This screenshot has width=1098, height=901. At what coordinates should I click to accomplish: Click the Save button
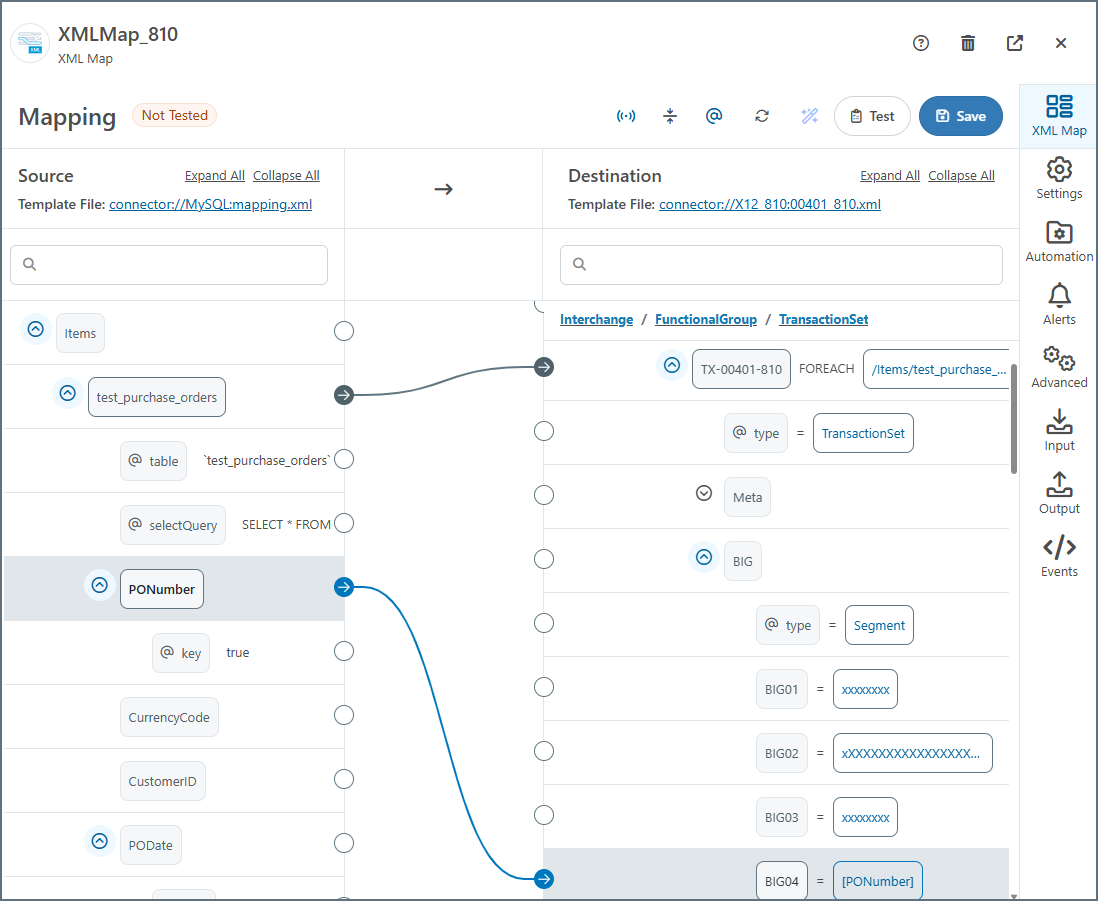[x=960, y=116]
